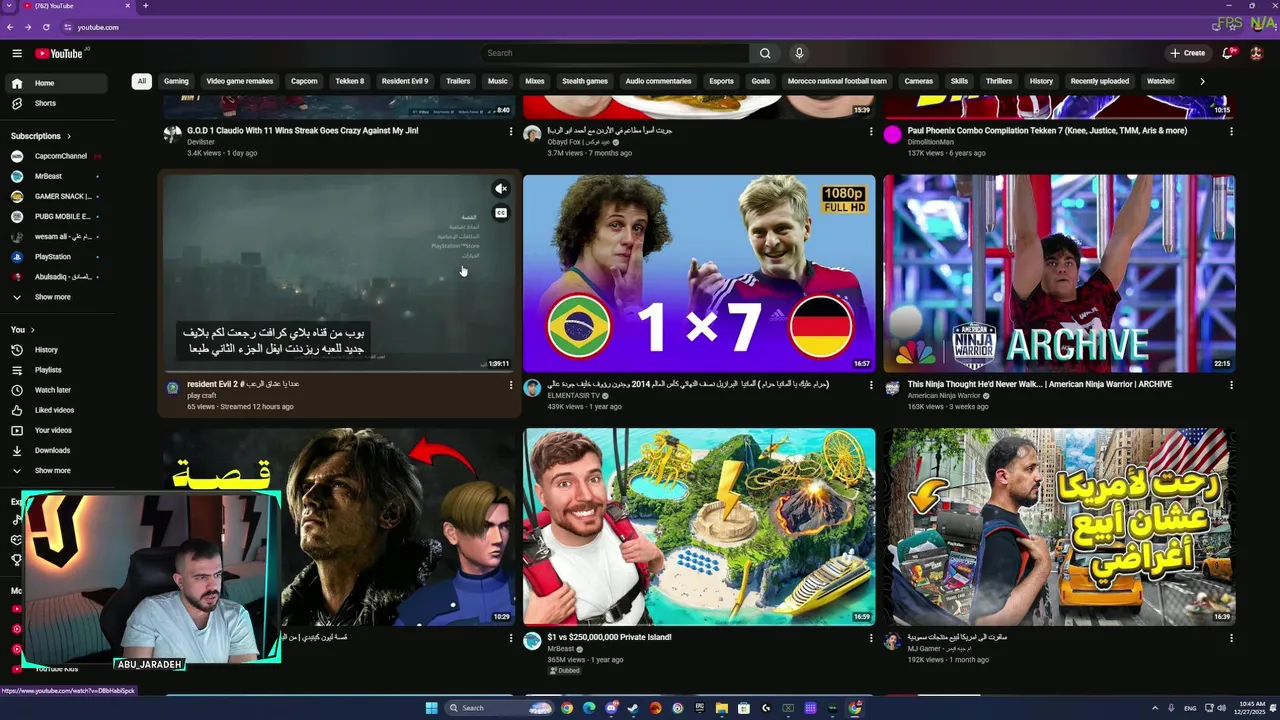Open File Explorer from the taskbar
Screen dimensions: 1280x720
coord(721,708)
